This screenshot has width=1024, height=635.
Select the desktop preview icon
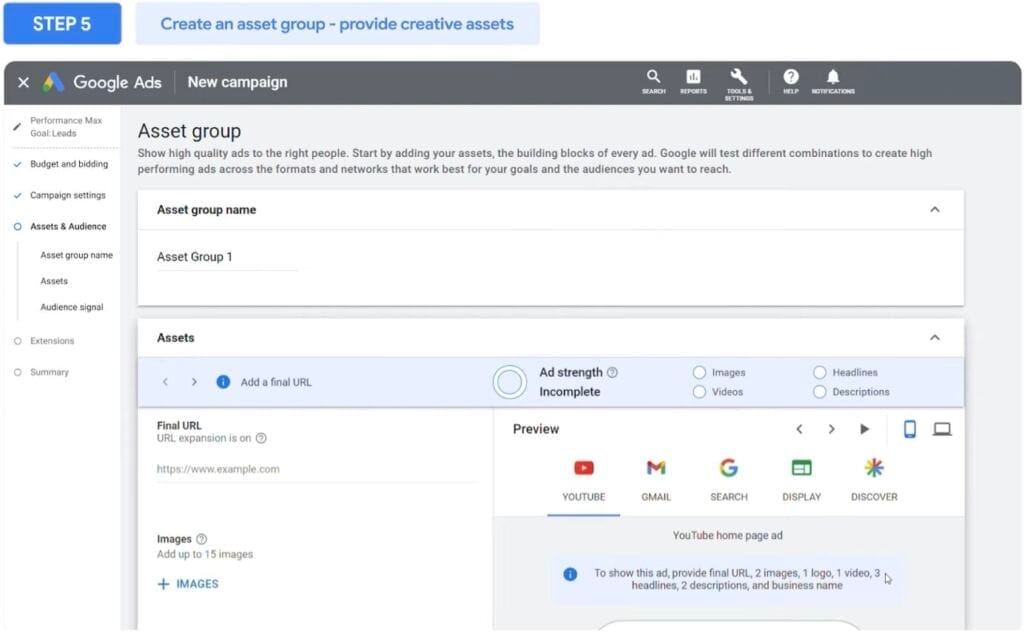click(941, 428)
